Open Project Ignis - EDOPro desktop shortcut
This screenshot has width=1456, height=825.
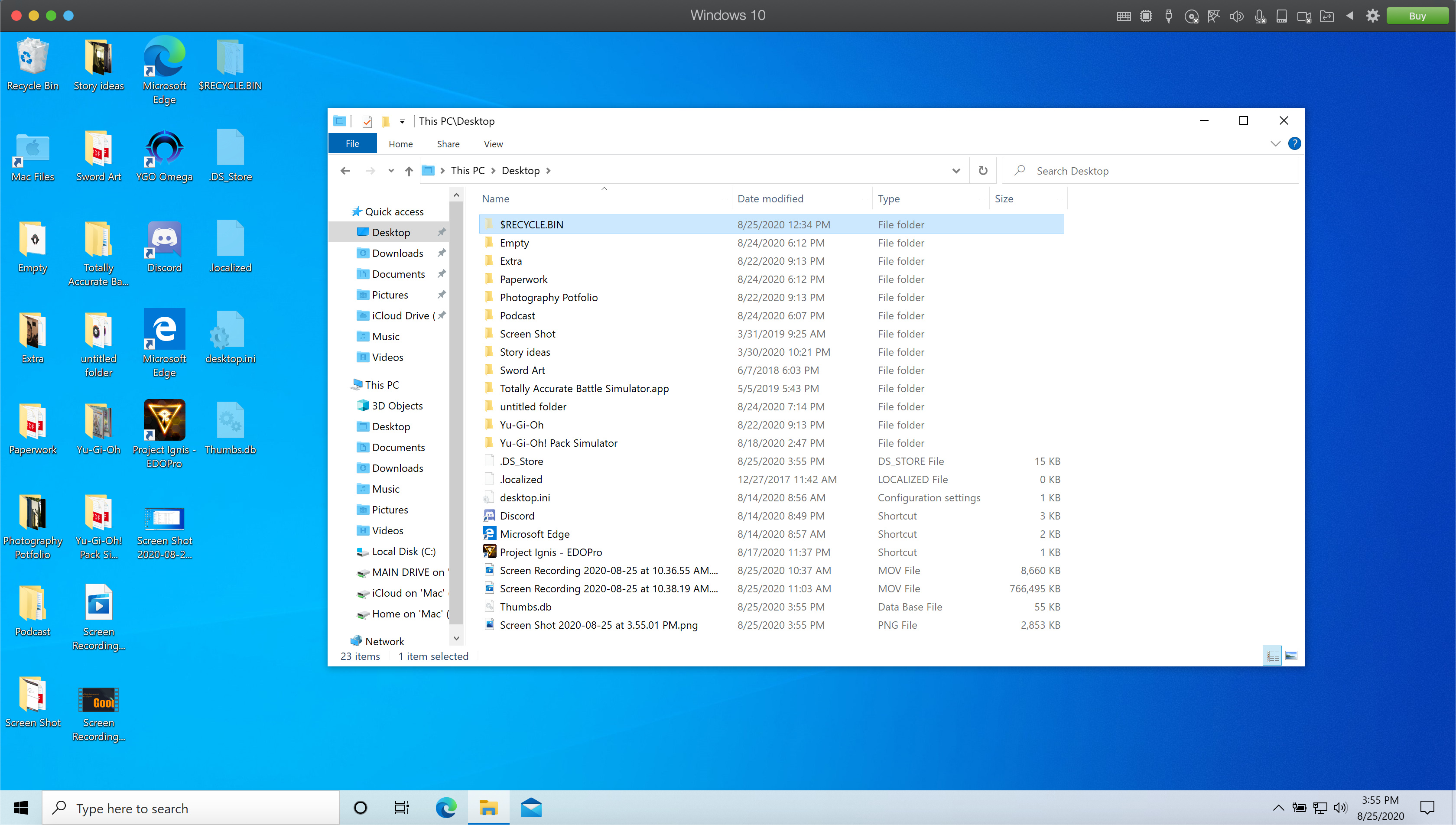[164, 433]
